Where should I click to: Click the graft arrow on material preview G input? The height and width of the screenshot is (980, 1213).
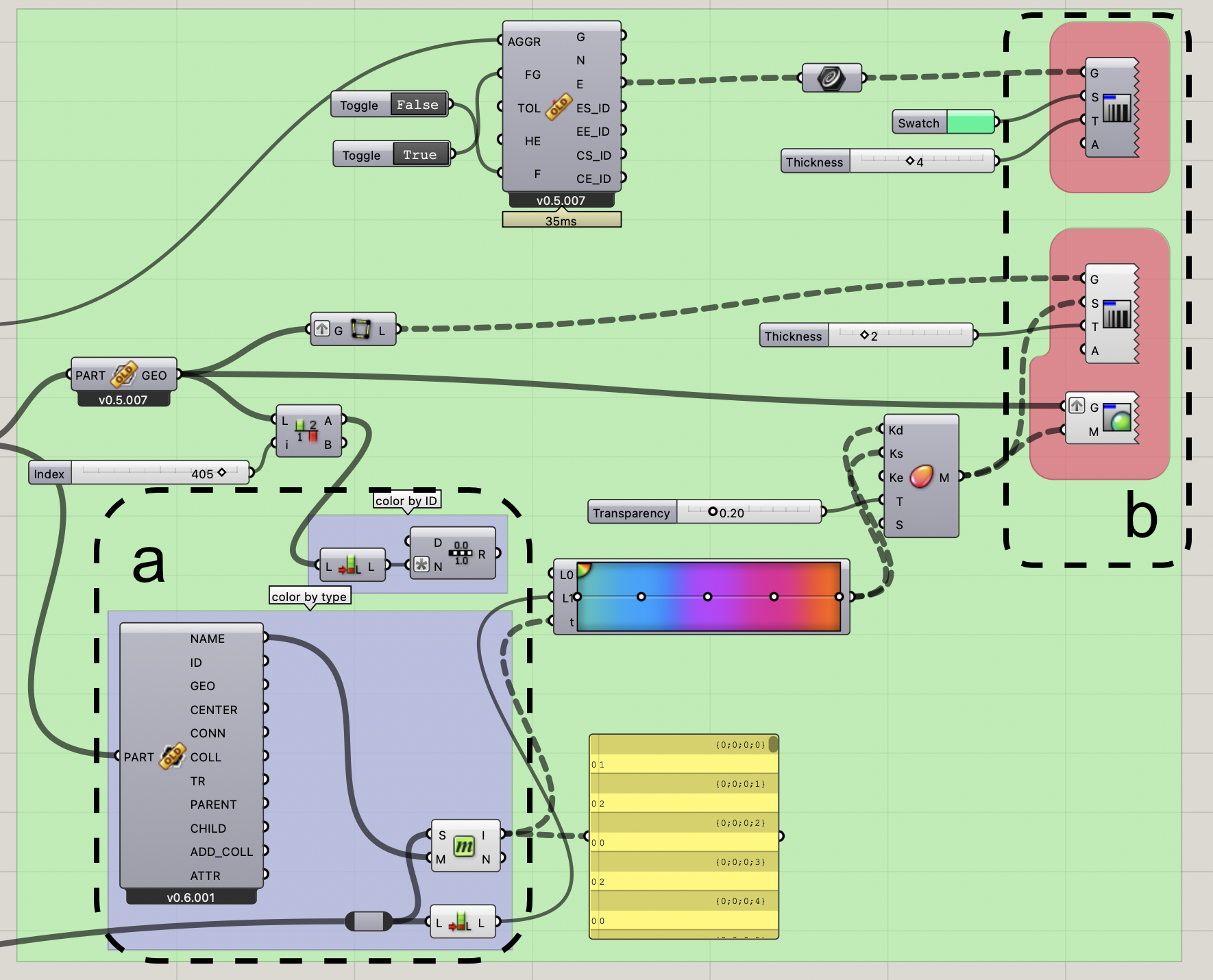[1077, 406]
